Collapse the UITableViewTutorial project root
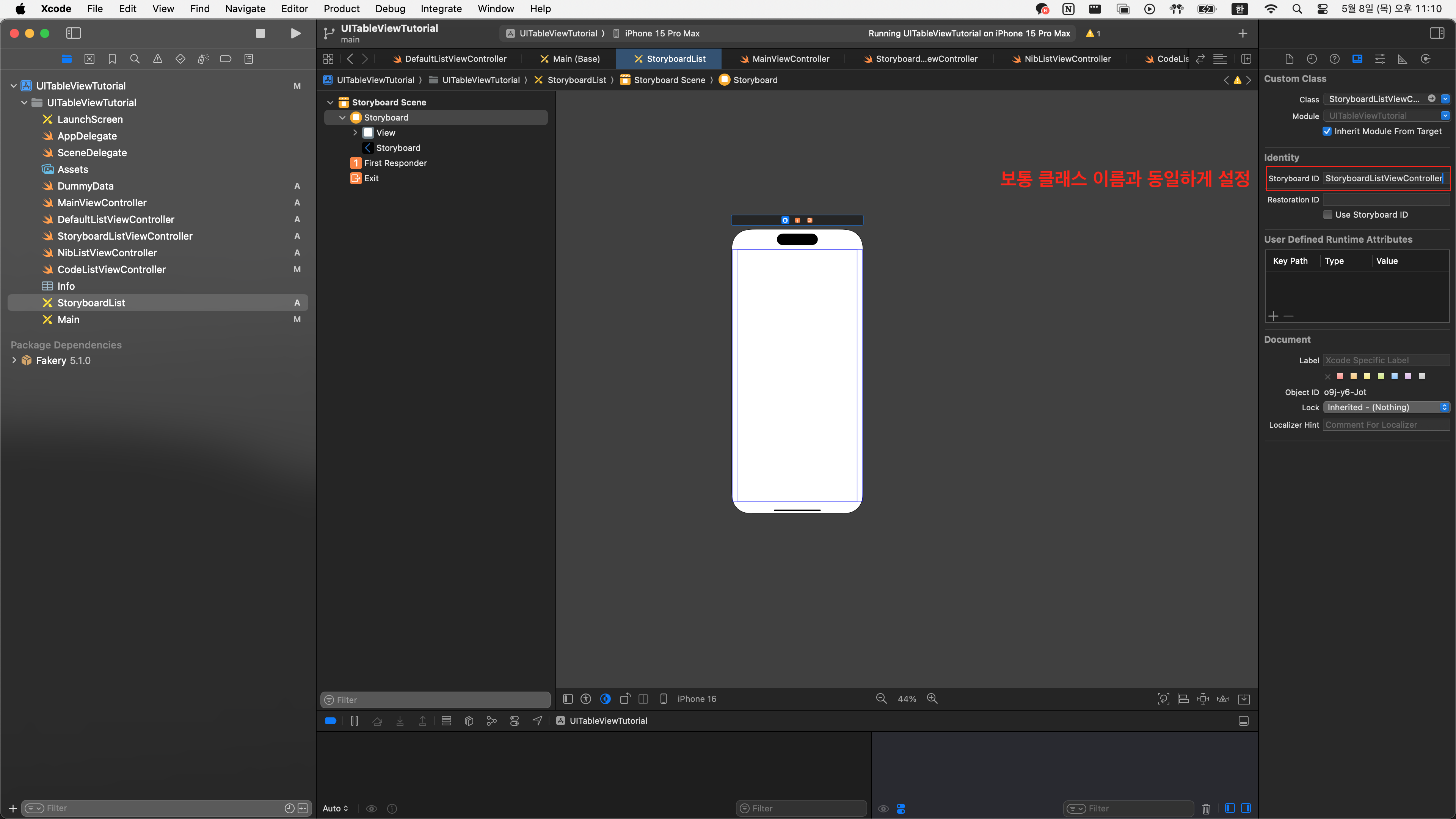 14,86
